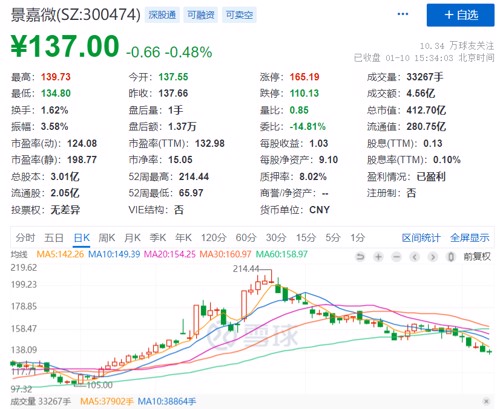
Task: Click the 跌停 value 110.13
Action: pos(304,93)
